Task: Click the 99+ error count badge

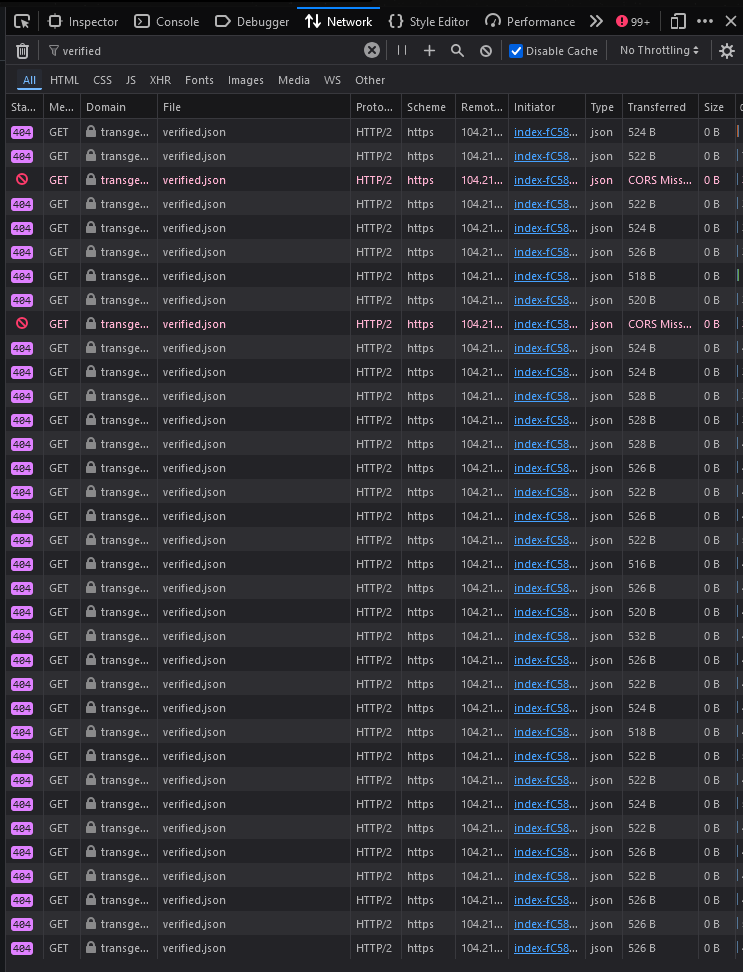Action: coord(633,22)
